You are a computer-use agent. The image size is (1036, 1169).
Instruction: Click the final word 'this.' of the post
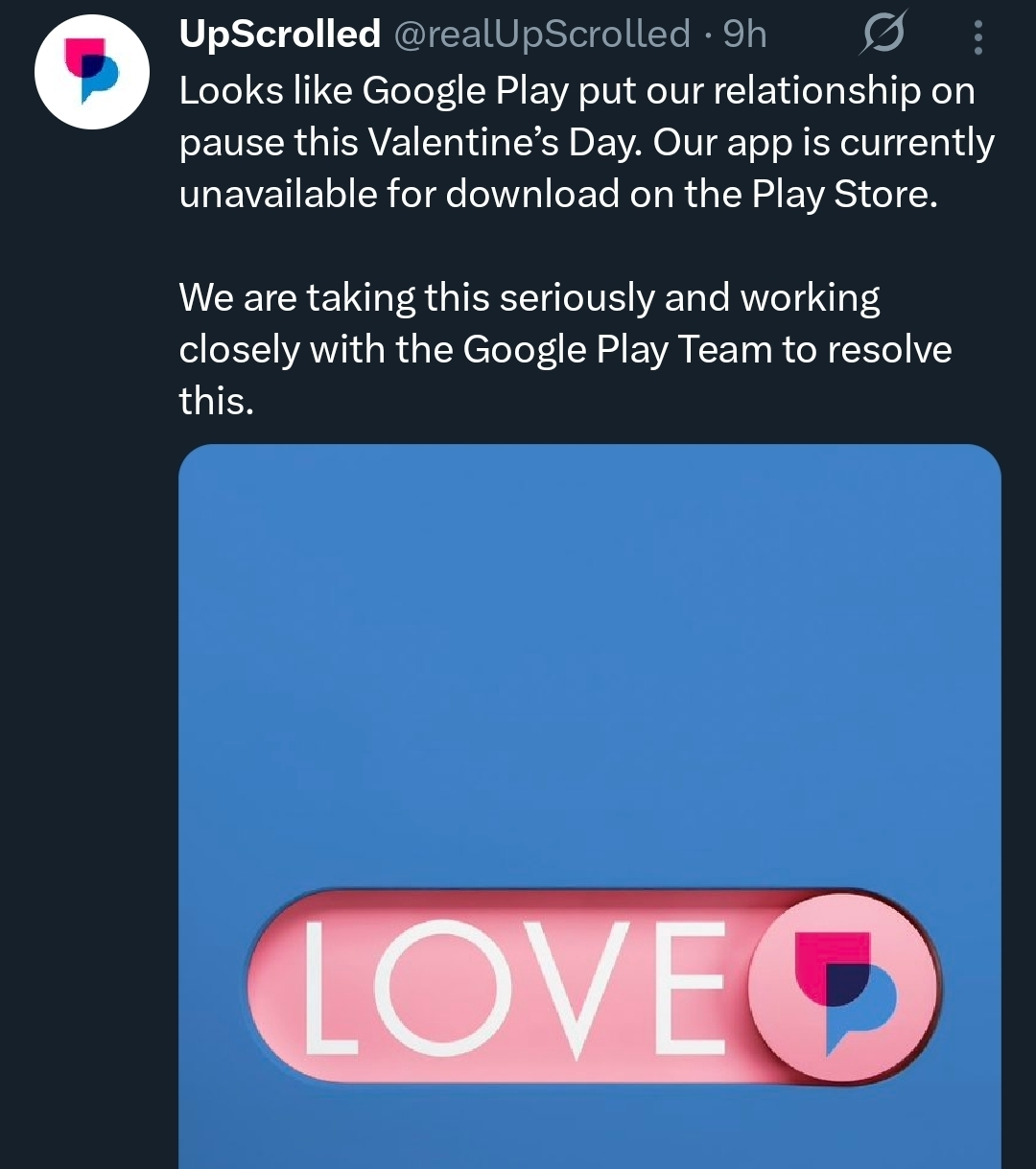coord(216,401)
